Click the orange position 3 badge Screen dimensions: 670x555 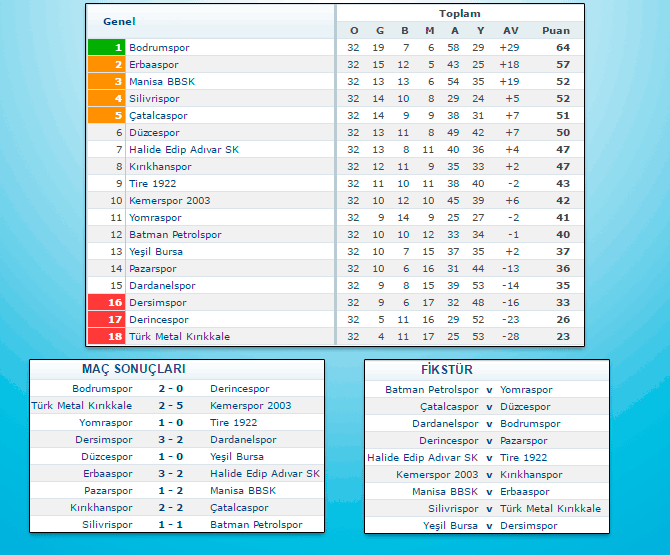coord(106,81)
